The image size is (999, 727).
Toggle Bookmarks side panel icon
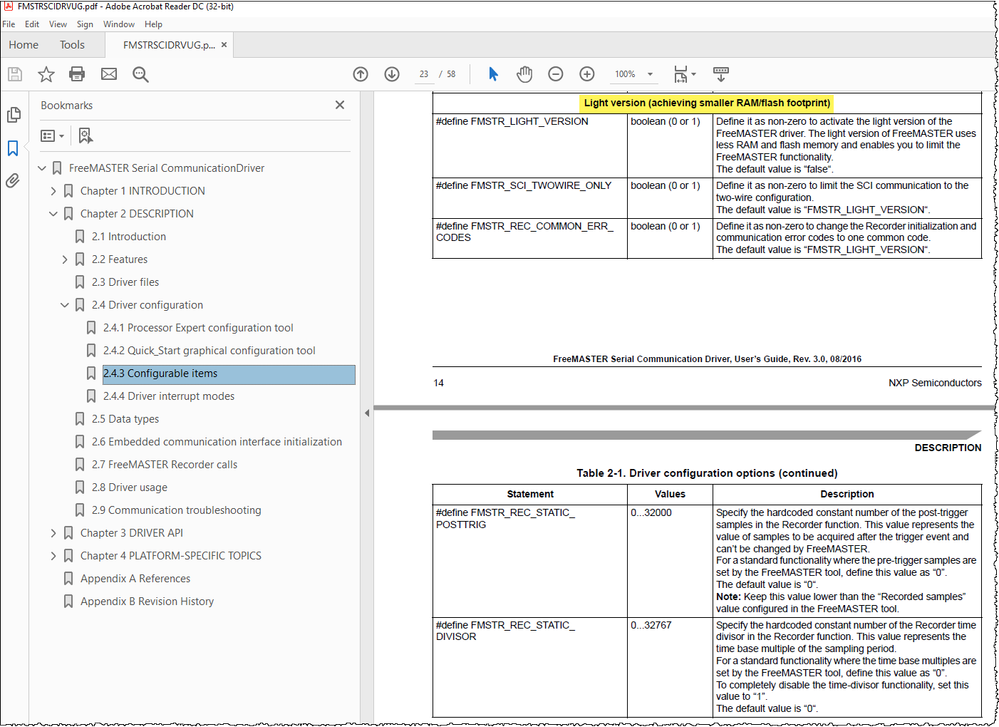(13, 148)
